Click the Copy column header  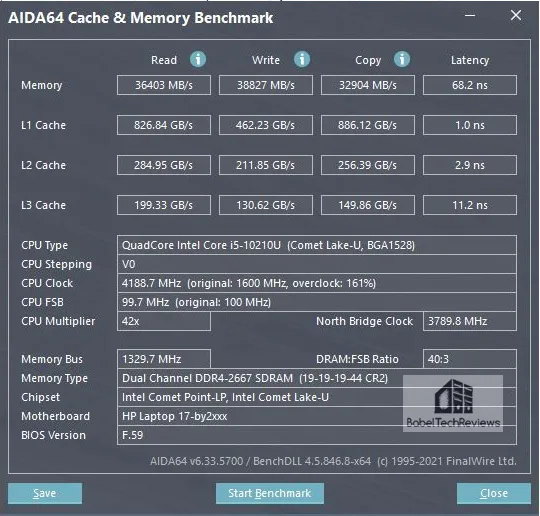click(368, 60)
